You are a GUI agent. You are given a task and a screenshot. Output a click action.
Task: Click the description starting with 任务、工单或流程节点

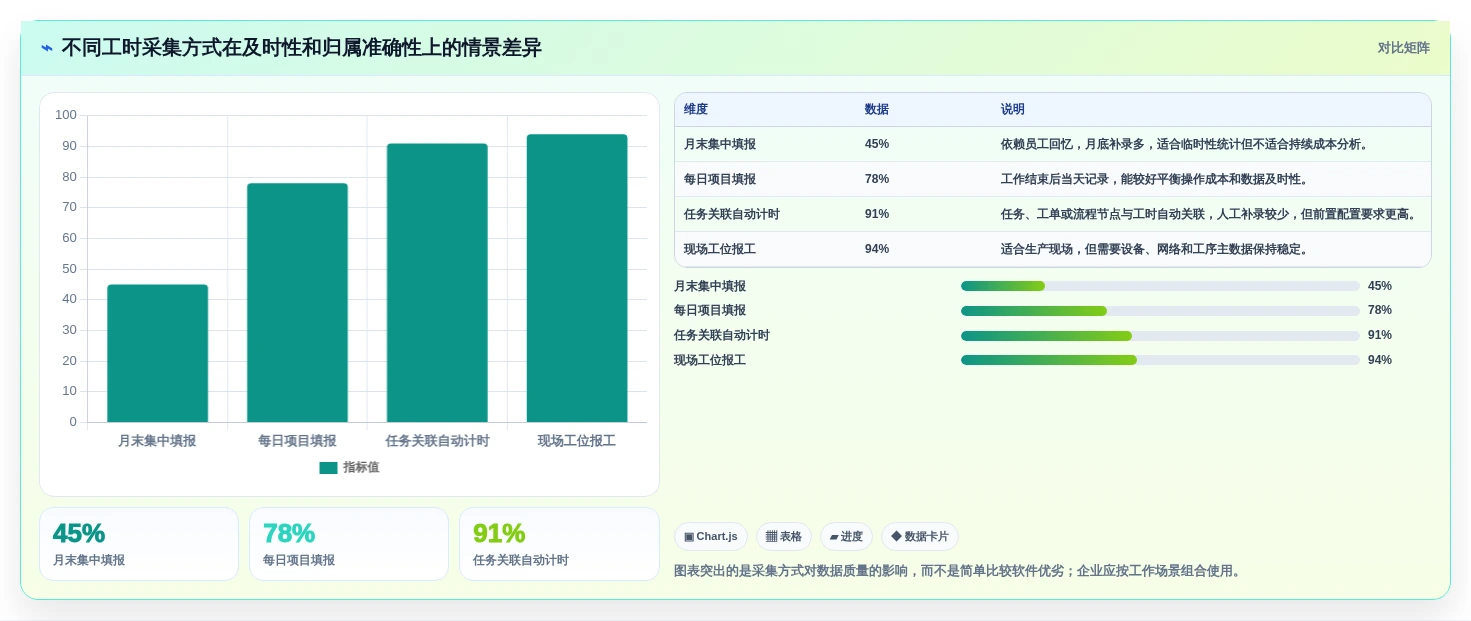point(1211,214)
